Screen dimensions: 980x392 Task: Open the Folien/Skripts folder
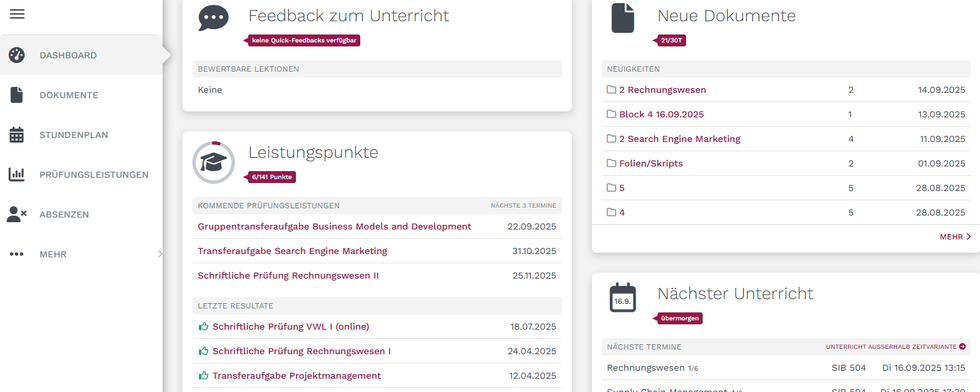click(x=651, y=164)
